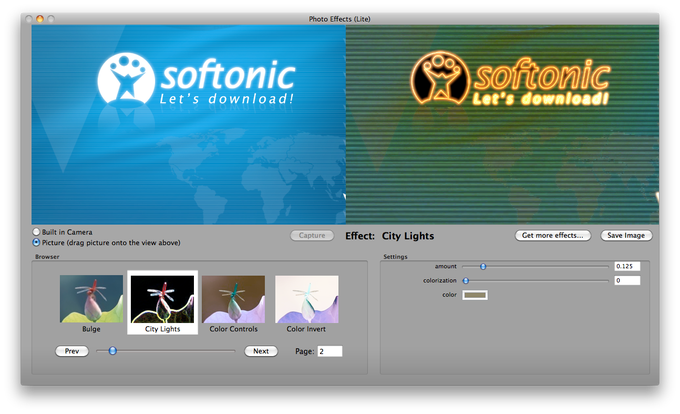The image size is (680, 414).
Task: Go to previous page with Prev
Action: [72, 351]
